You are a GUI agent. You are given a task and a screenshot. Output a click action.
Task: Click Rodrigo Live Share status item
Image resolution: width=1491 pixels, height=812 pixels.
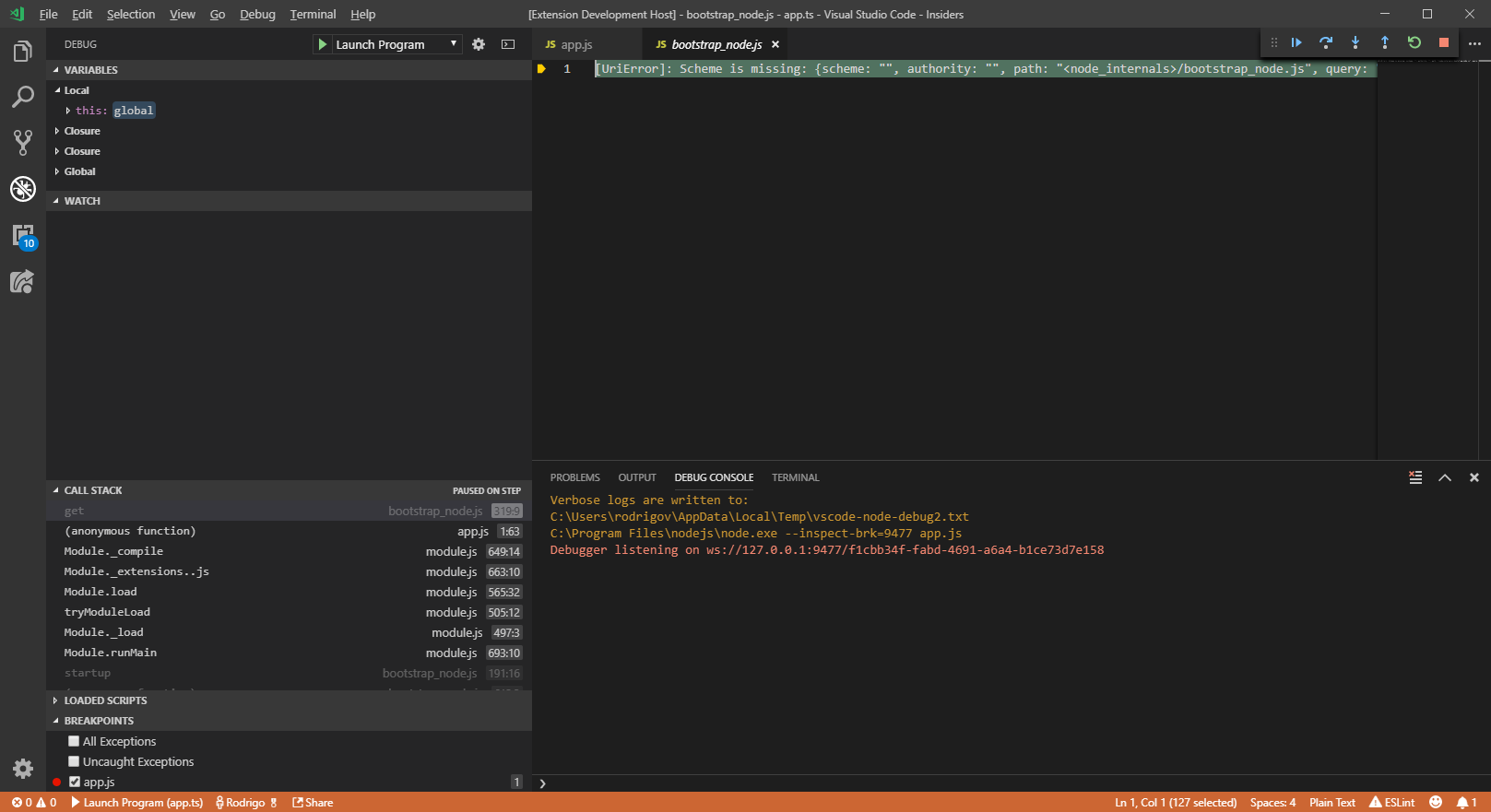246,803
